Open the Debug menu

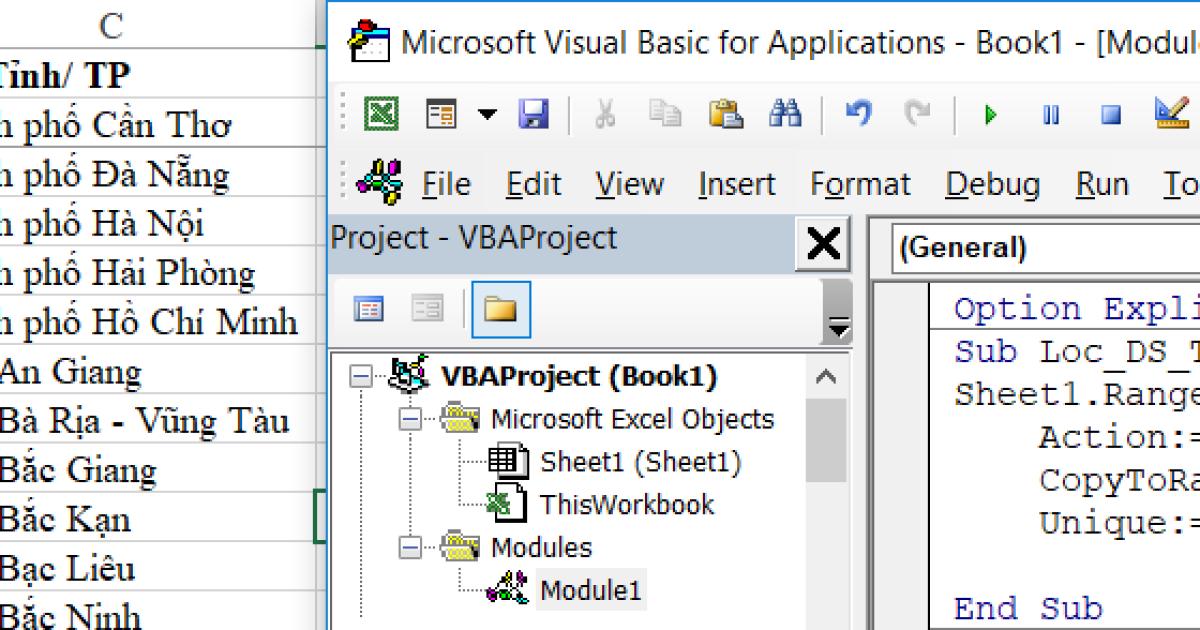[x=993, y=184]
